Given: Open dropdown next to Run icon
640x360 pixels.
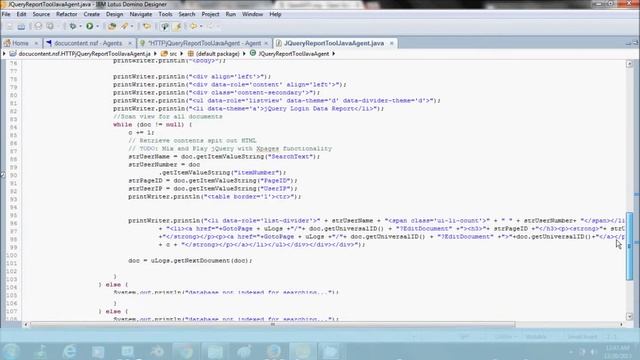Looking at the screenshot, I should (x=98, y=27).
